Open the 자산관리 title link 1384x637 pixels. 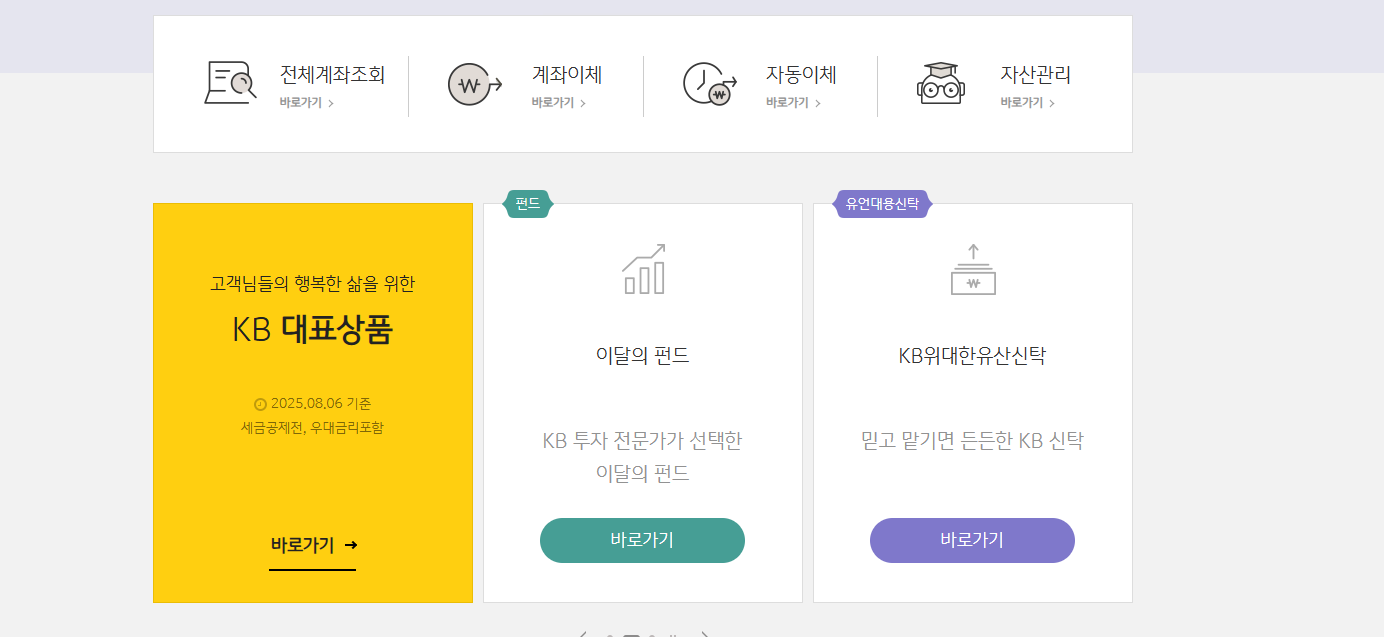1035,75
